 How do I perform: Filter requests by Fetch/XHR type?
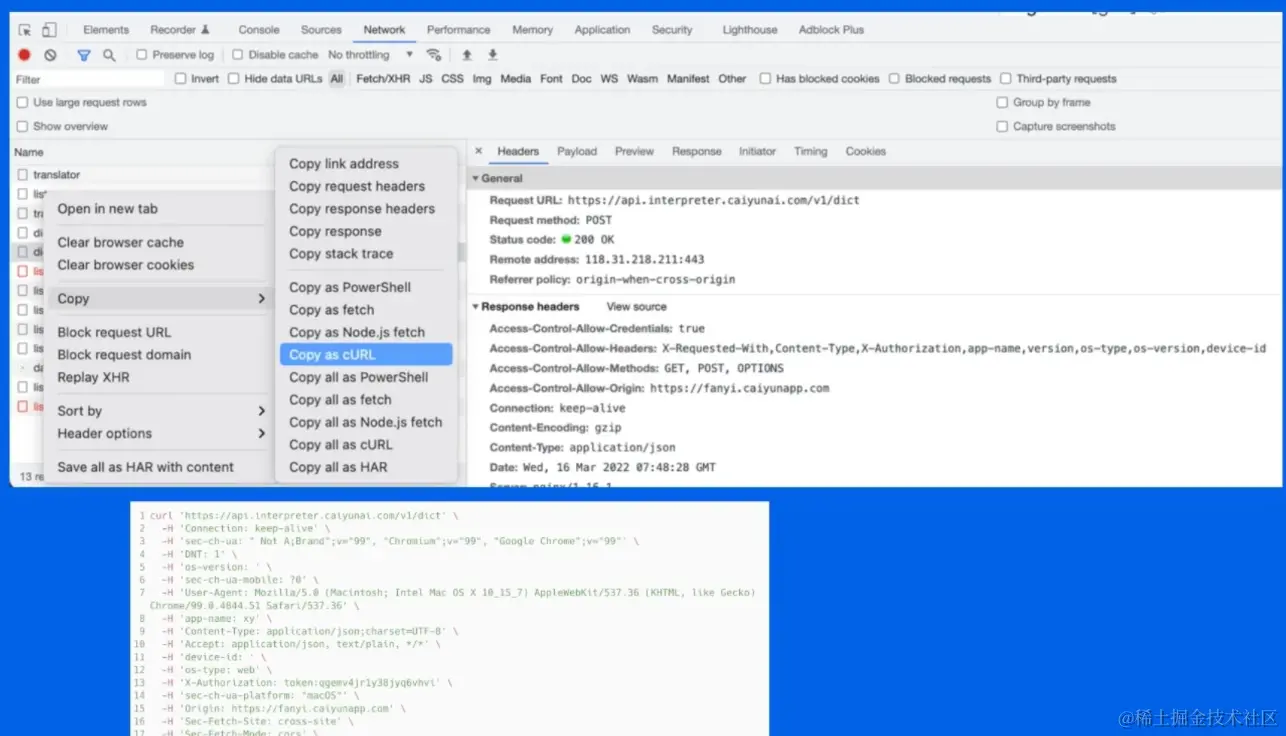coord(383,78)
